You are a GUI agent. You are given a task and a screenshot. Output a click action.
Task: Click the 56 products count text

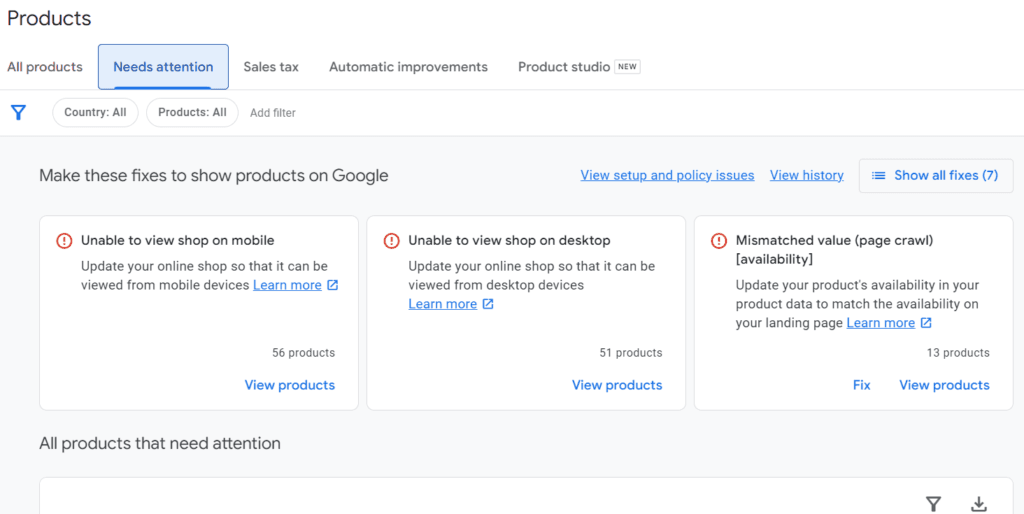tap(304, 353)
